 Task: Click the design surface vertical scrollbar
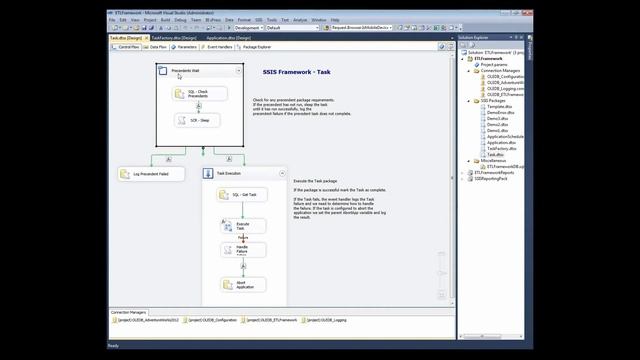click(452, 178)
